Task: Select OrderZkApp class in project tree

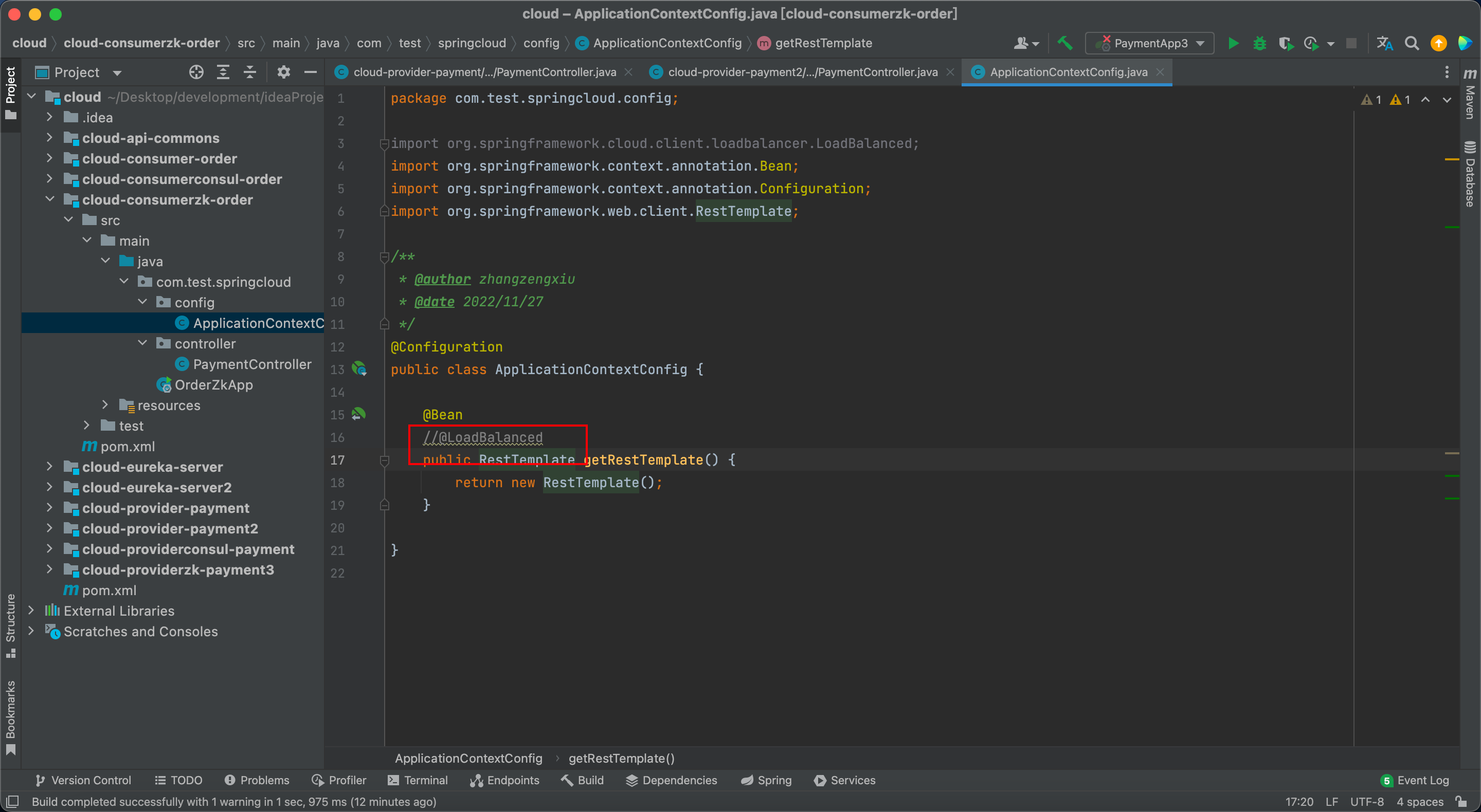Action: (x=213, y=384)
